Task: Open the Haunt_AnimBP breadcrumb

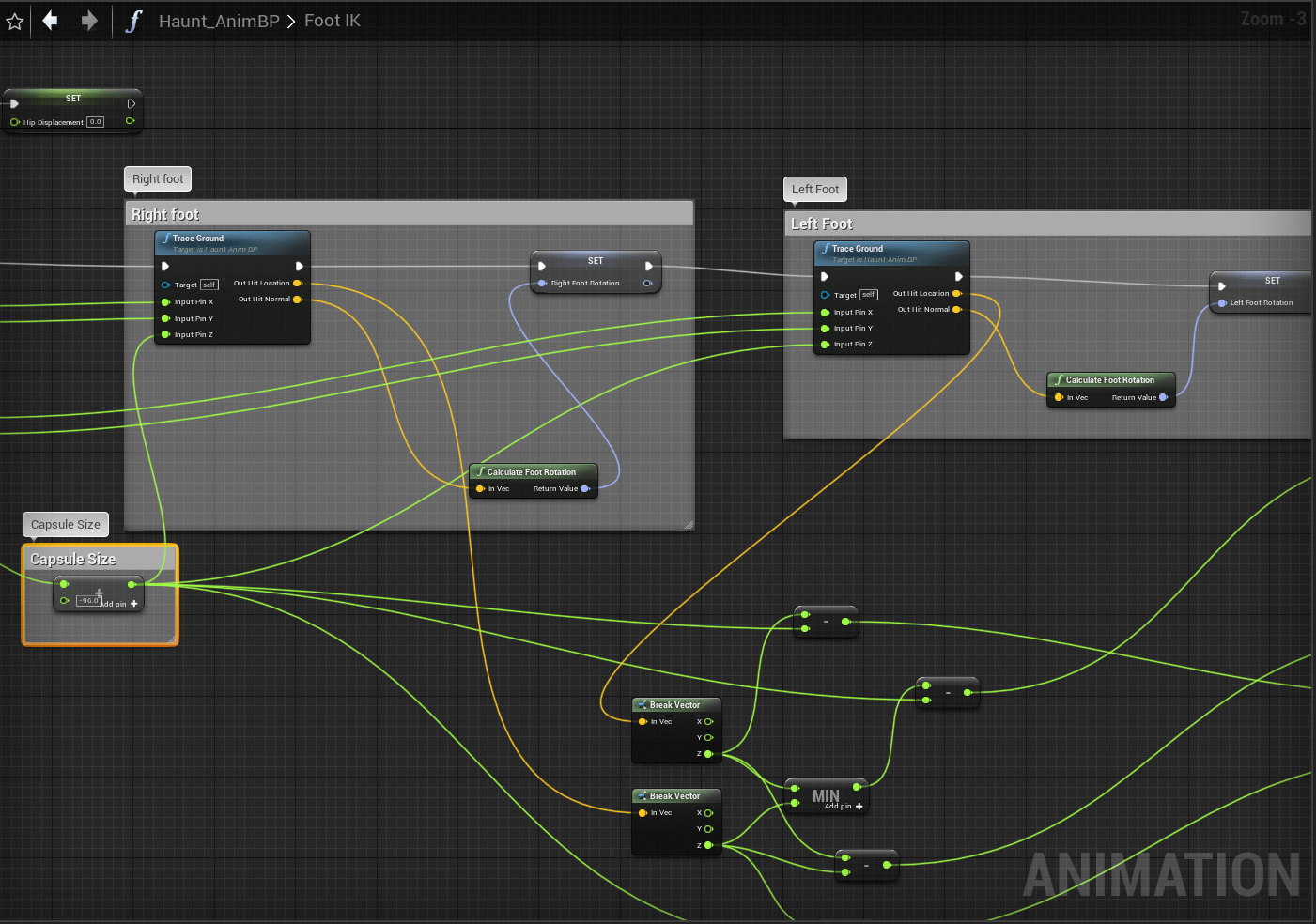Action: [219, 21]
